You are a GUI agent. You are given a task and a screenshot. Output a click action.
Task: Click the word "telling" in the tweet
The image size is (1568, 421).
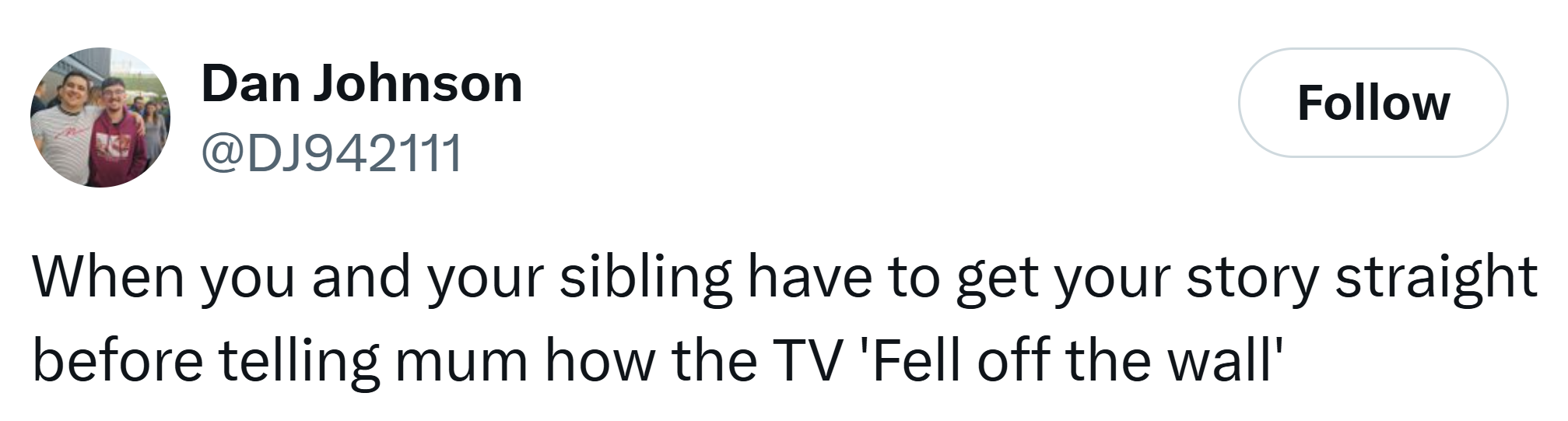tap(298, 360)
